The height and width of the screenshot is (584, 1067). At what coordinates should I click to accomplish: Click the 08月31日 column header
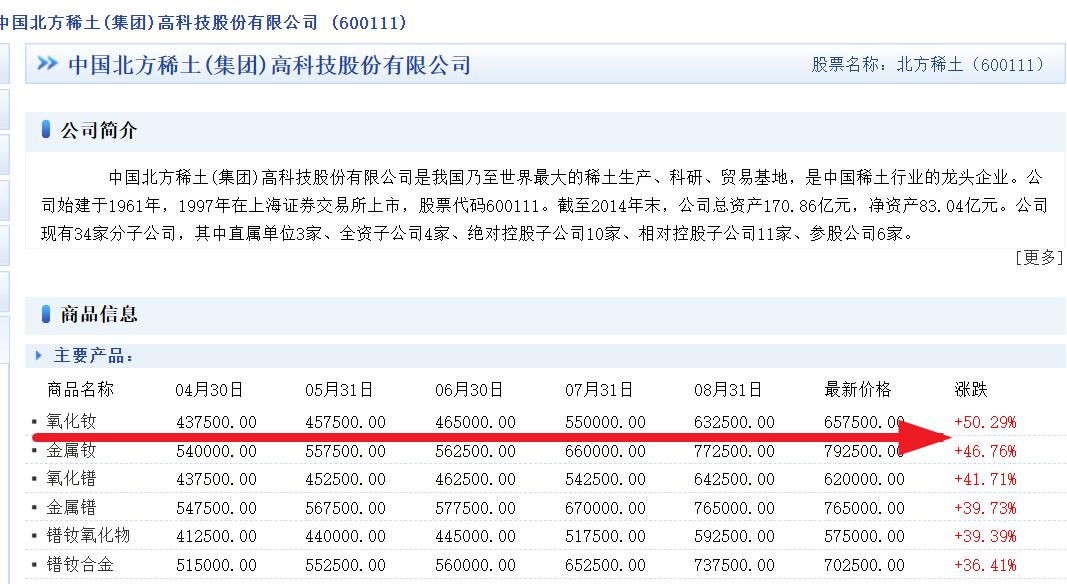(728, 390)
